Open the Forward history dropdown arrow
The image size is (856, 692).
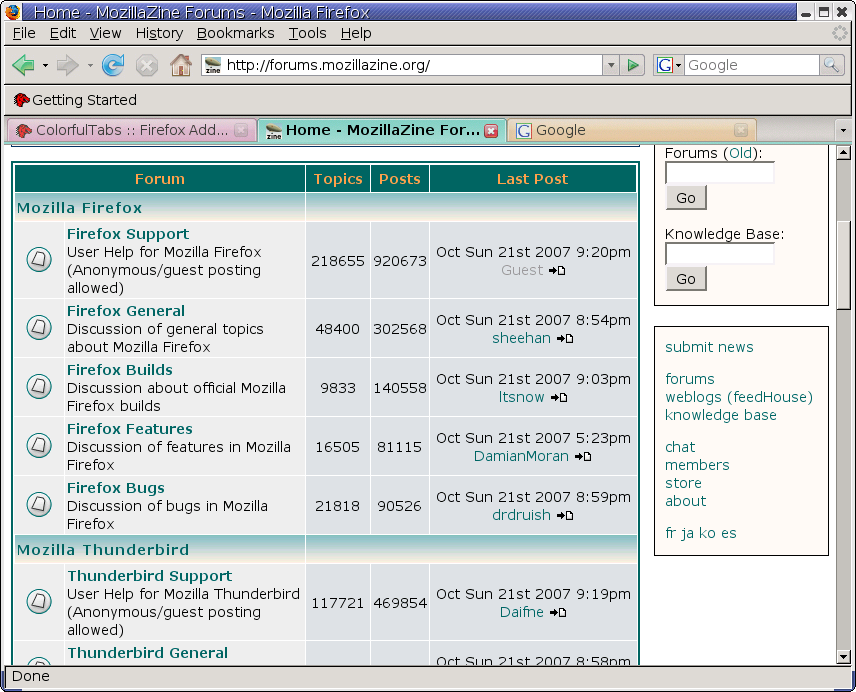[90, 66]
